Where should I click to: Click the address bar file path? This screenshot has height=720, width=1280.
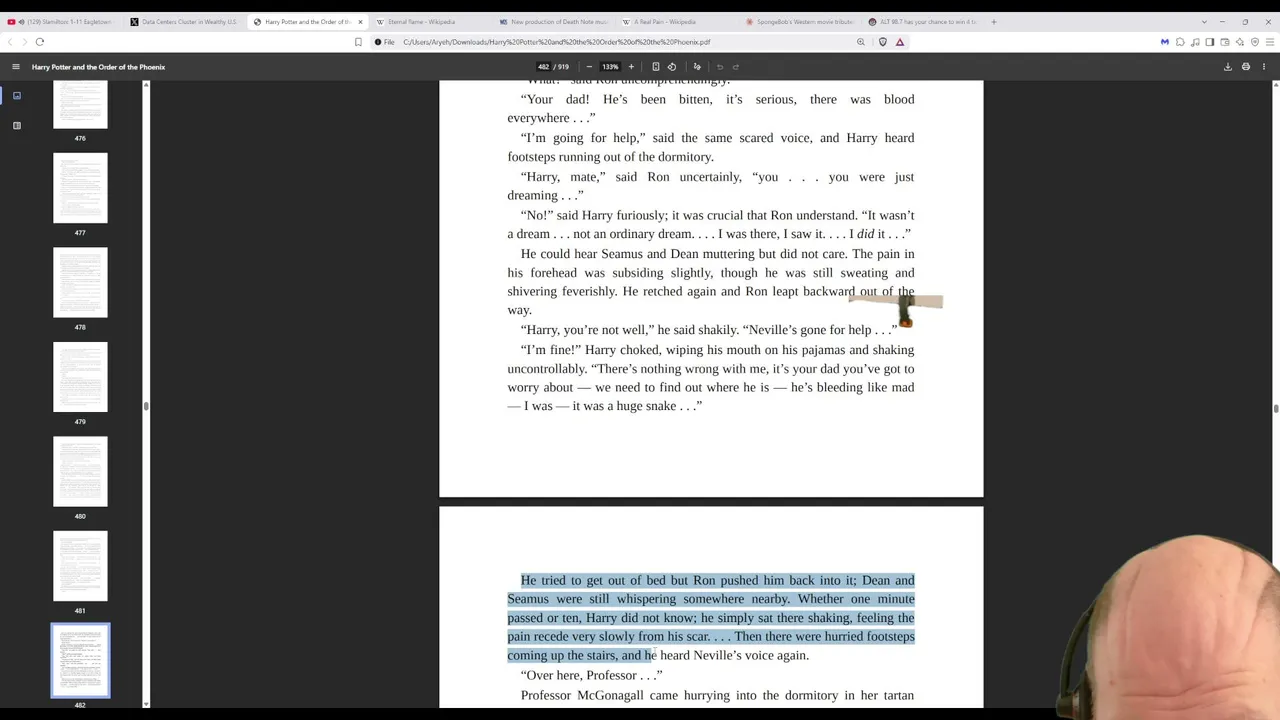pos(556,42)
